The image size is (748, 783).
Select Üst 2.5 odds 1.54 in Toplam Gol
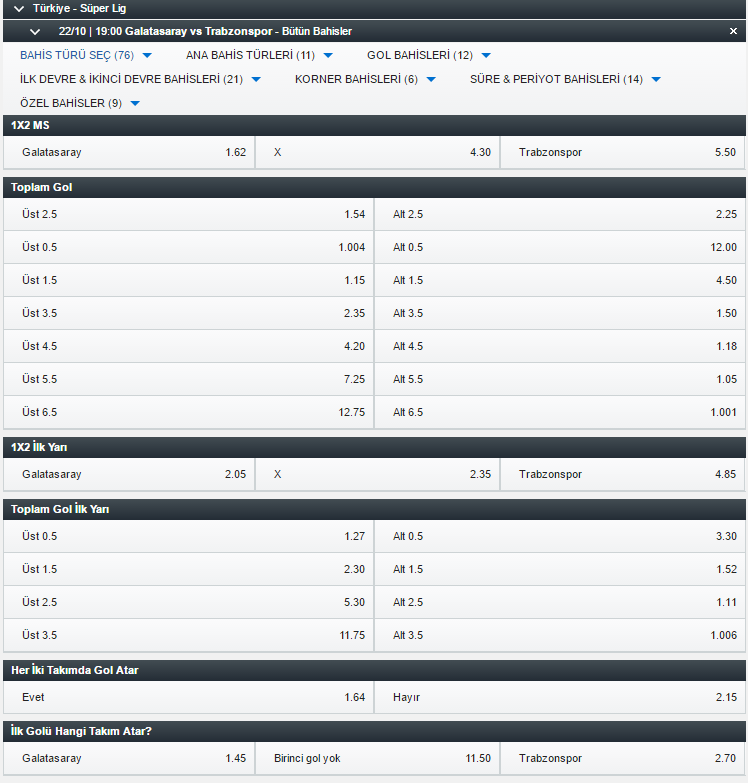tap(188, 214)
